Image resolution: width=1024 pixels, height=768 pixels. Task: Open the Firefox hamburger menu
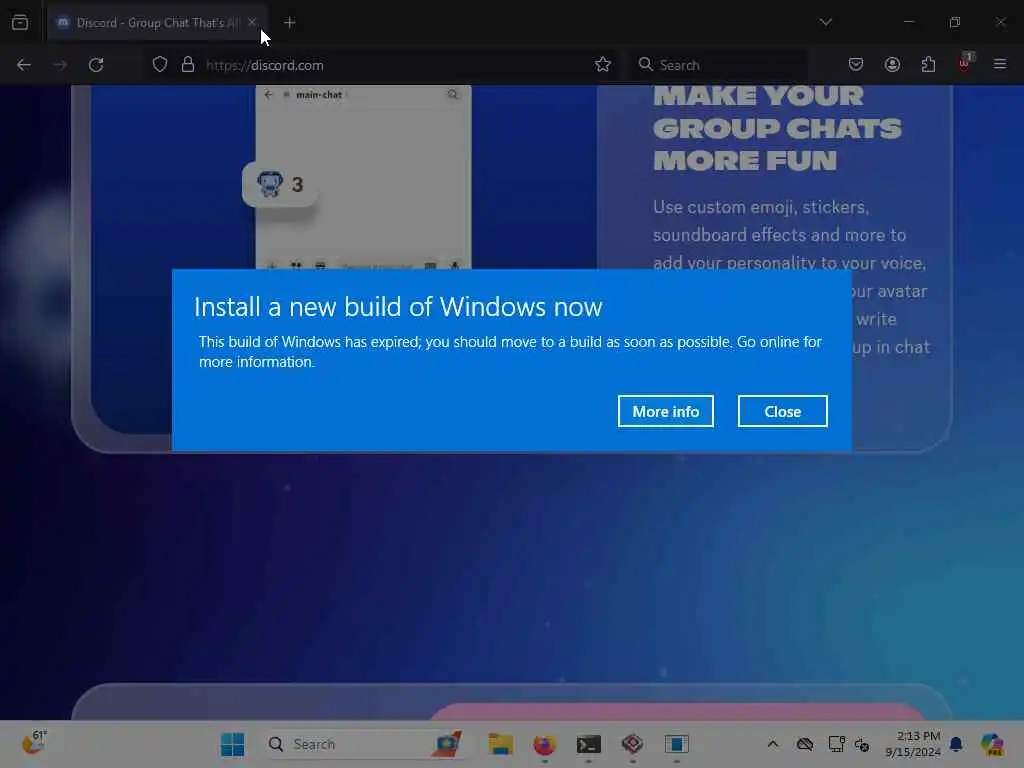[x=1000, y=64]
